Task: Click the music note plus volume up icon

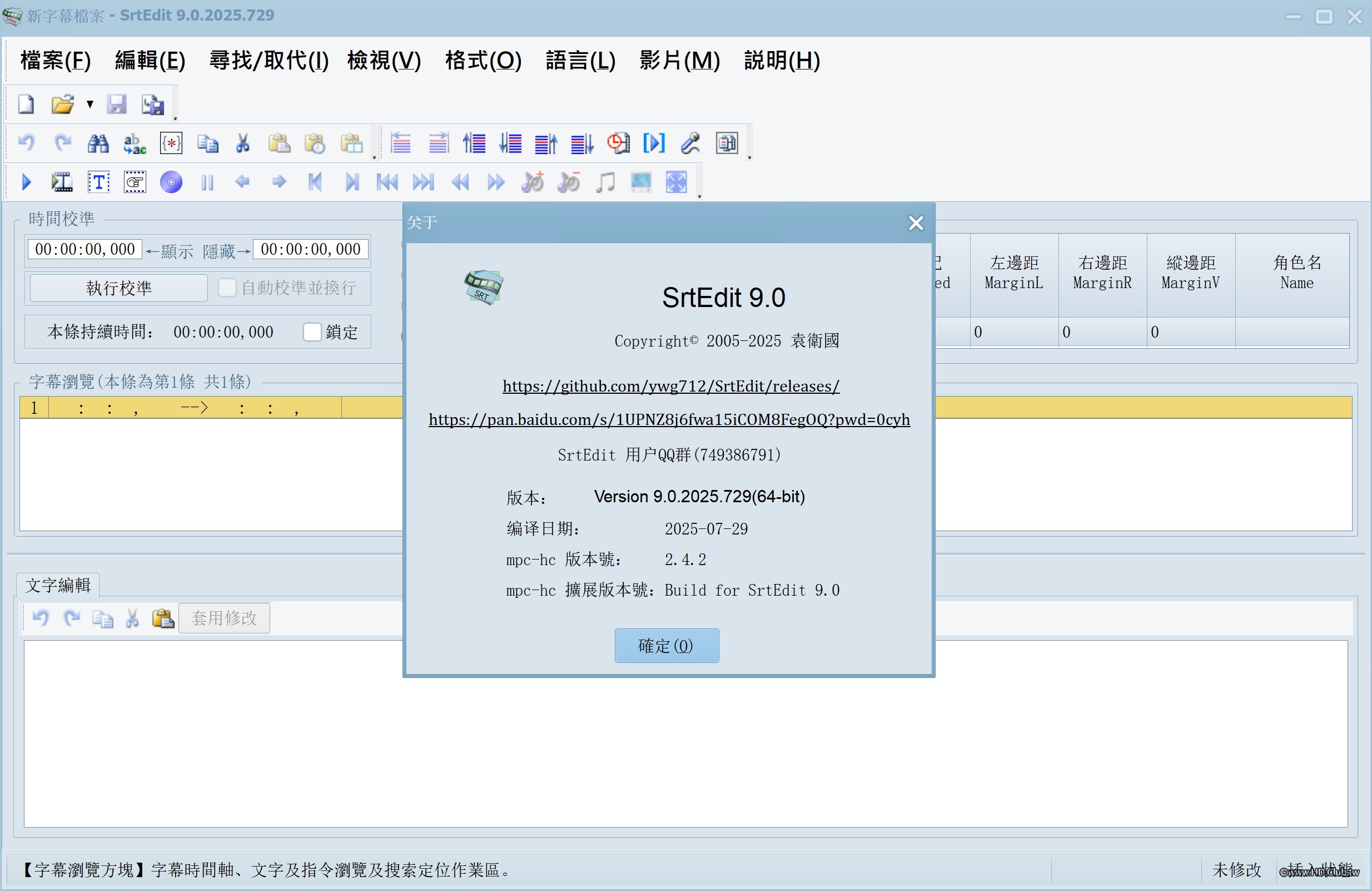Action: pos(532,182)
